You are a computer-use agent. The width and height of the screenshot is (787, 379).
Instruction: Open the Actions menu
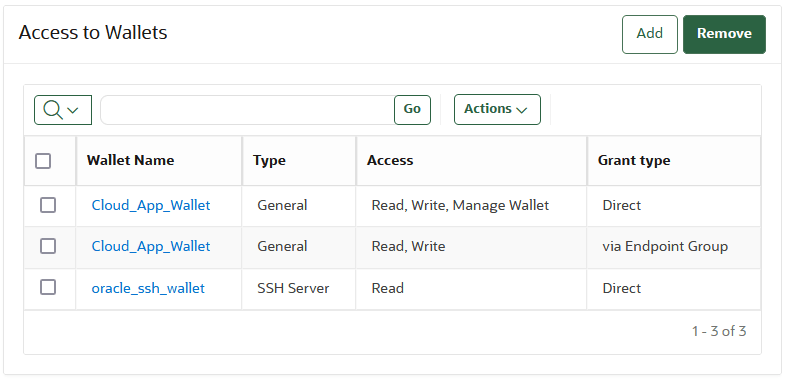pyautogui.click(x=497, y=109)
